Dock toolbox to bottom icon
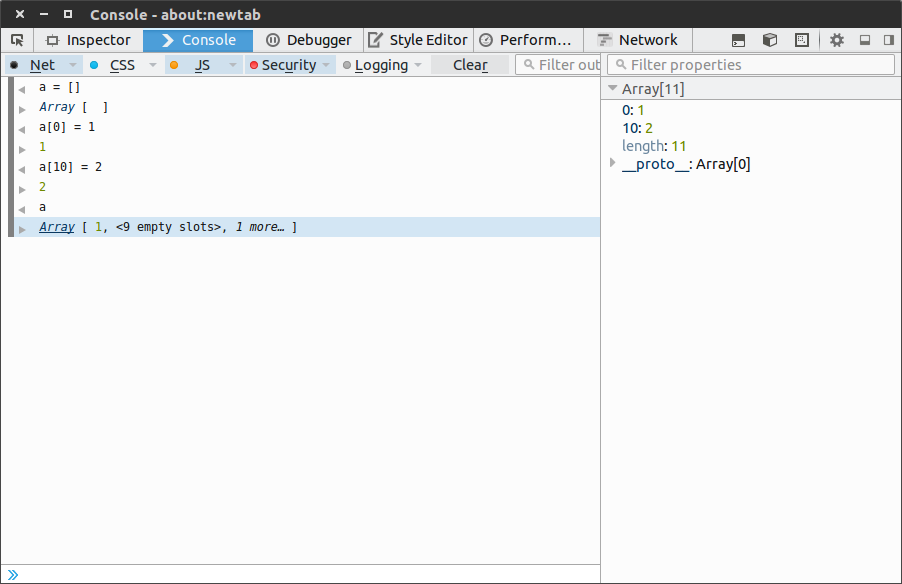 pyautogui.click(x=865, y=40)
